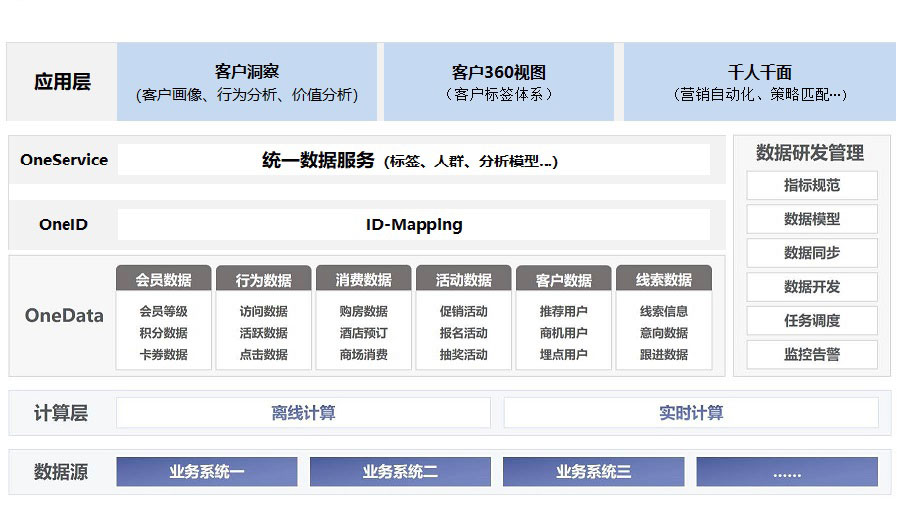Click the 会员数据 column header
897x513 pixels.
pos(163,280)
